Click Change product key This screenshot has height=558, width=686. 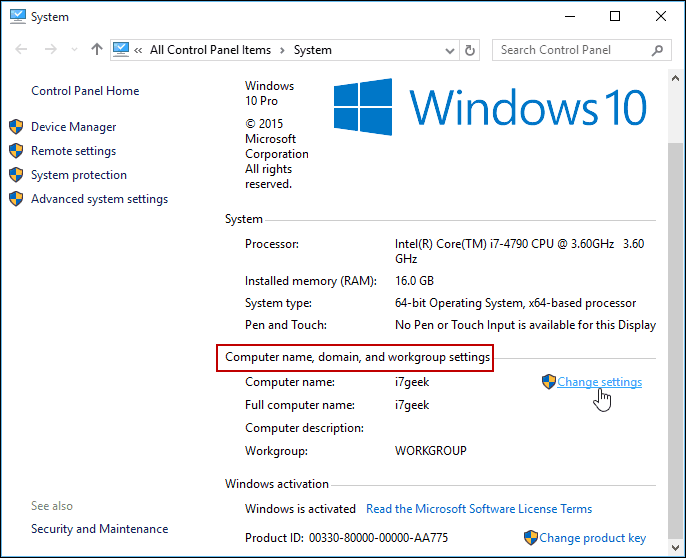pyautogui.click(x=592, y=538)
